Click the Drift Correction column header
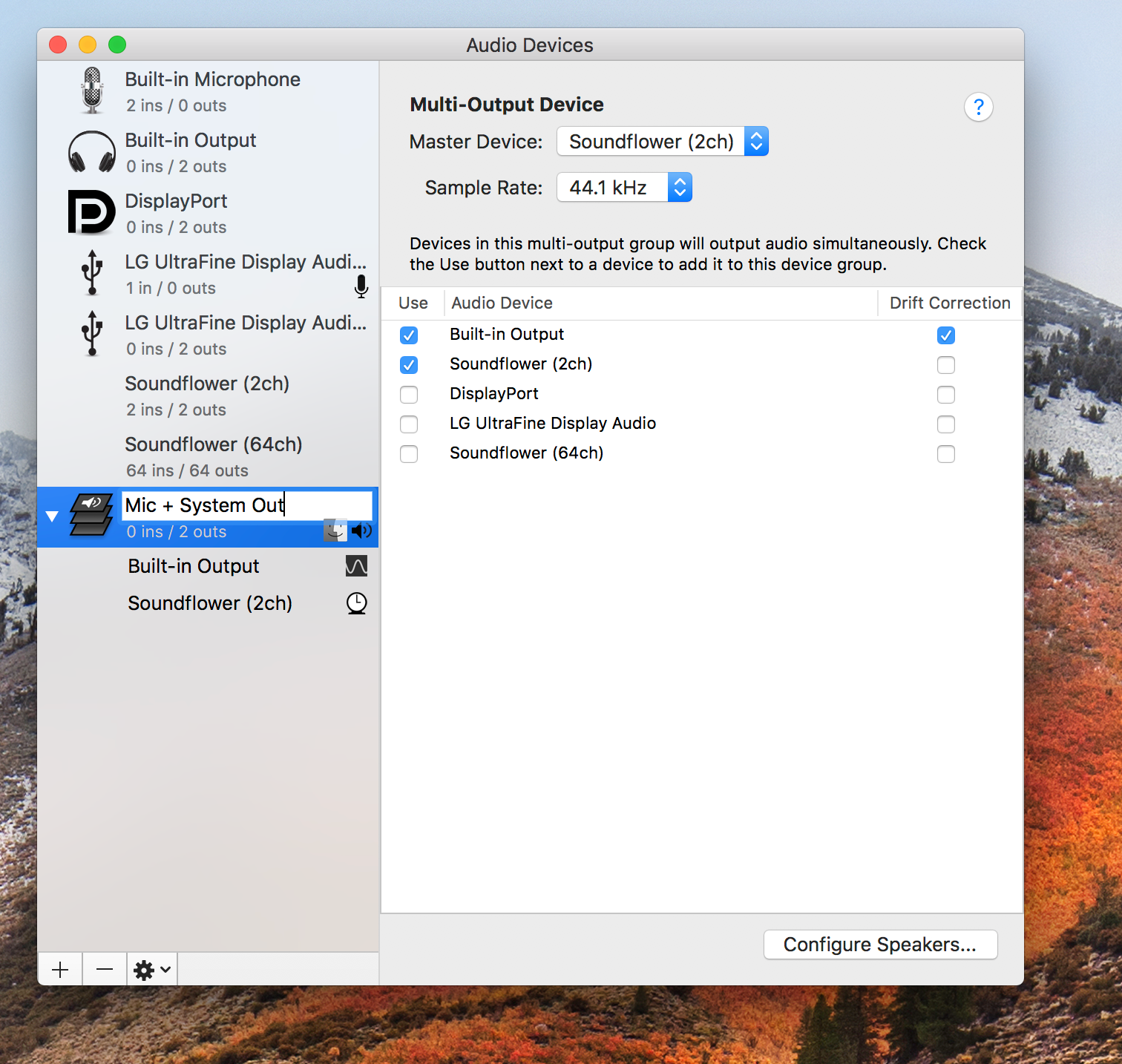1122x1064 pixels. [950, 303]
